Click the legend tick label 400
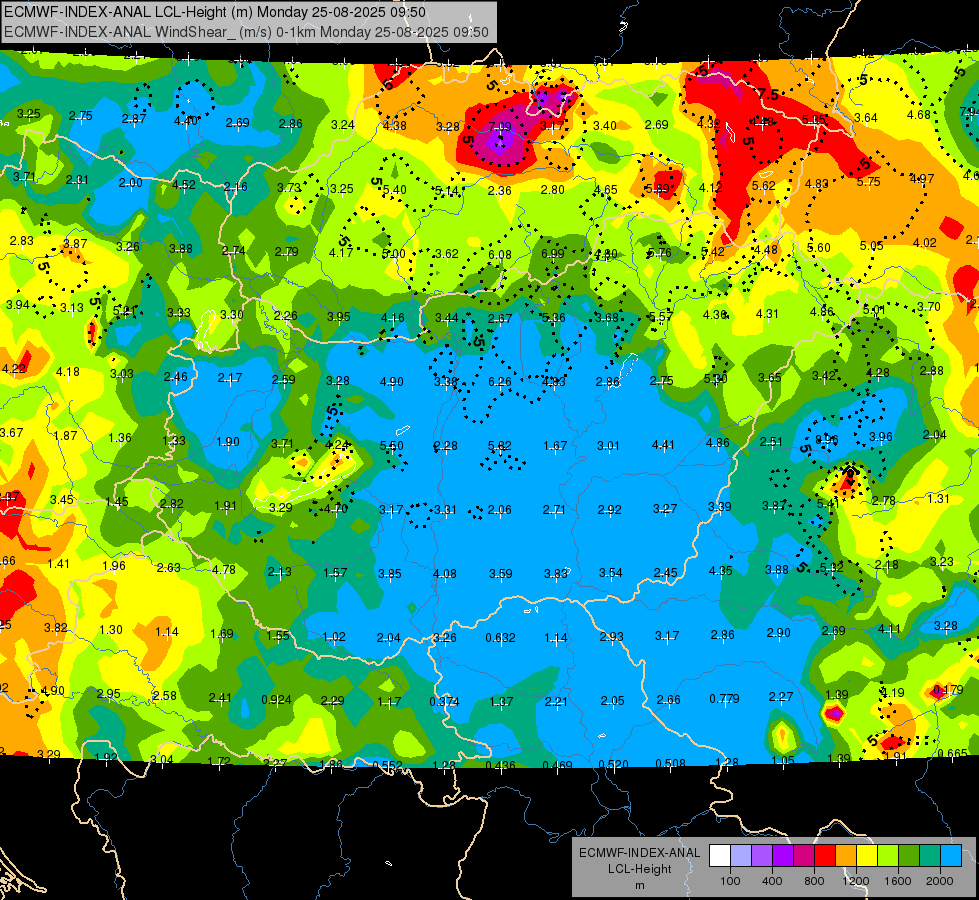Viewport: 979px width, 900px height. [x=772, y=881]
